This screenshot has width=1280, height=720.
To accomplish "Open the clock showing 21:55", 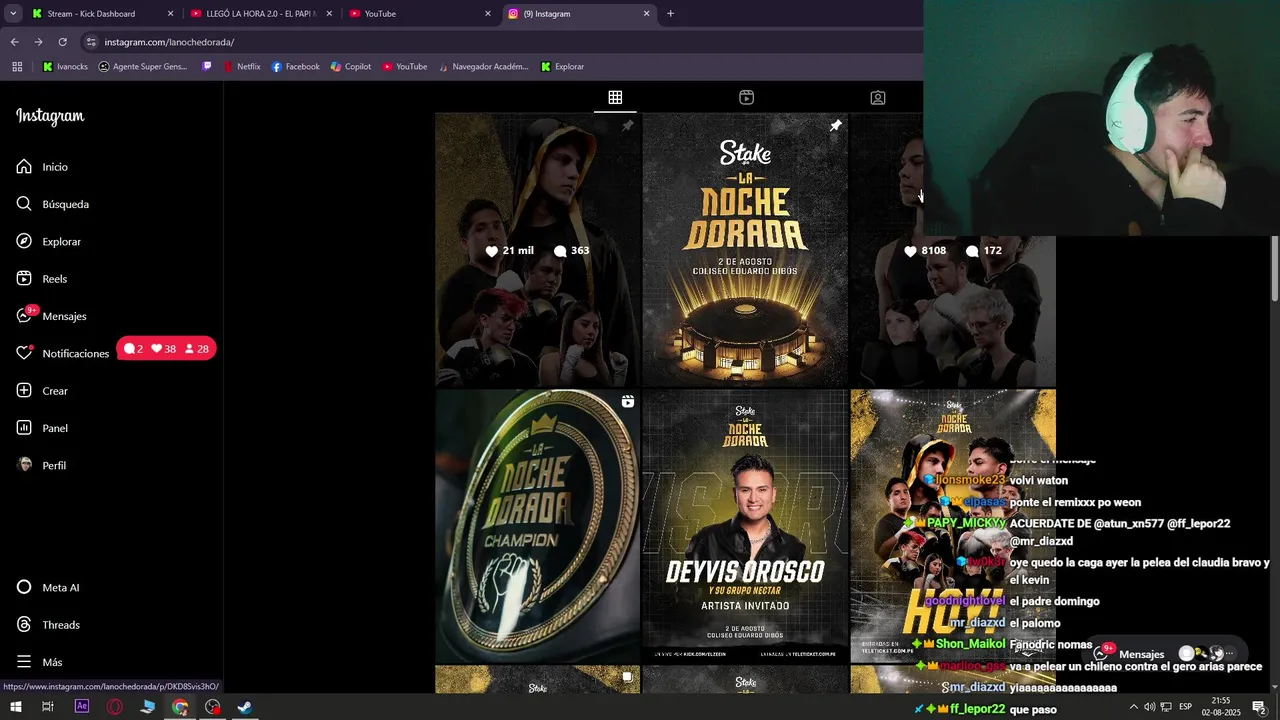I will (1221, 707).
